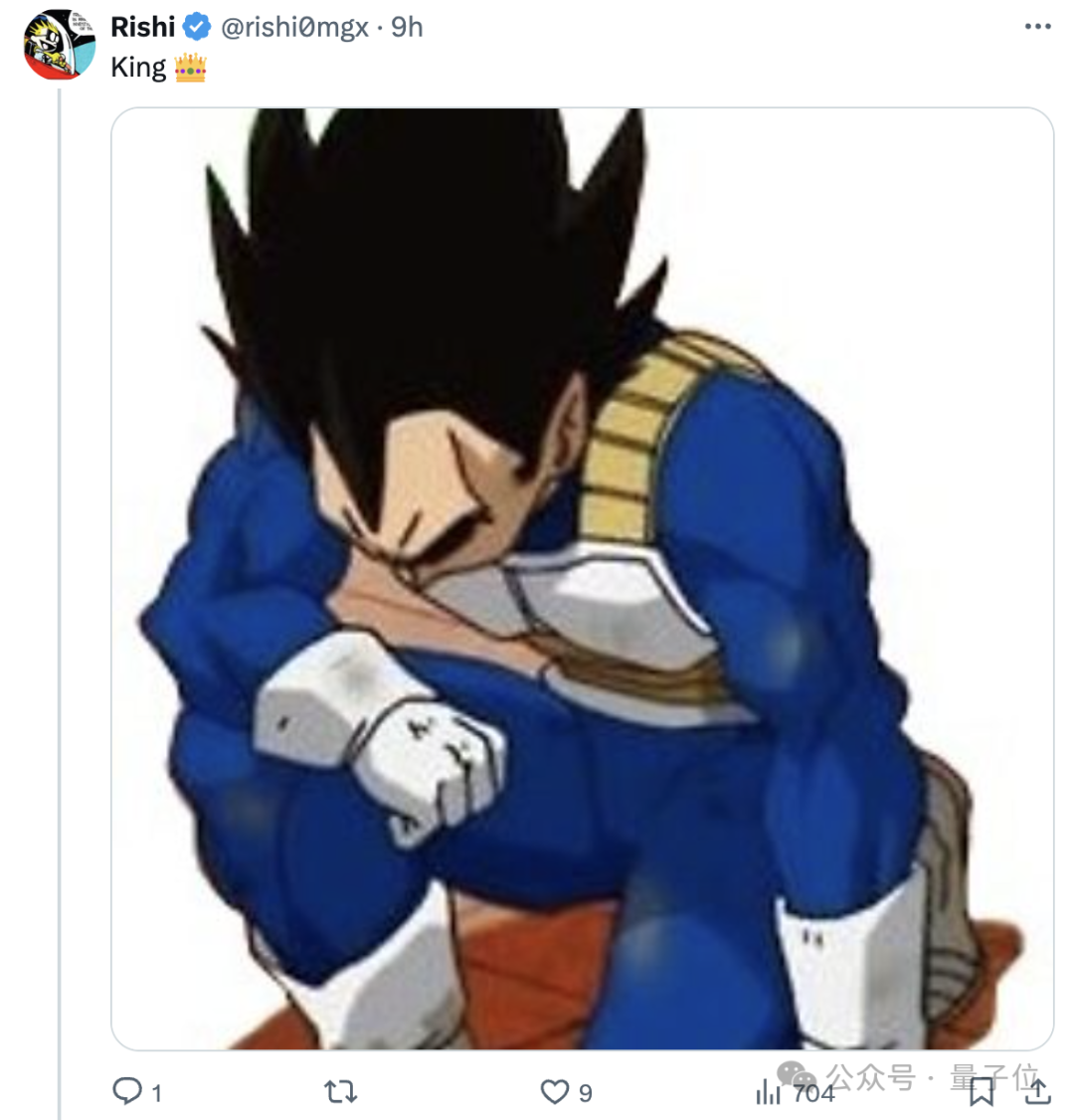The image size is (1074, 1120).
Task: Click the 量子位 watermark text
Action: coord(994,1077)
